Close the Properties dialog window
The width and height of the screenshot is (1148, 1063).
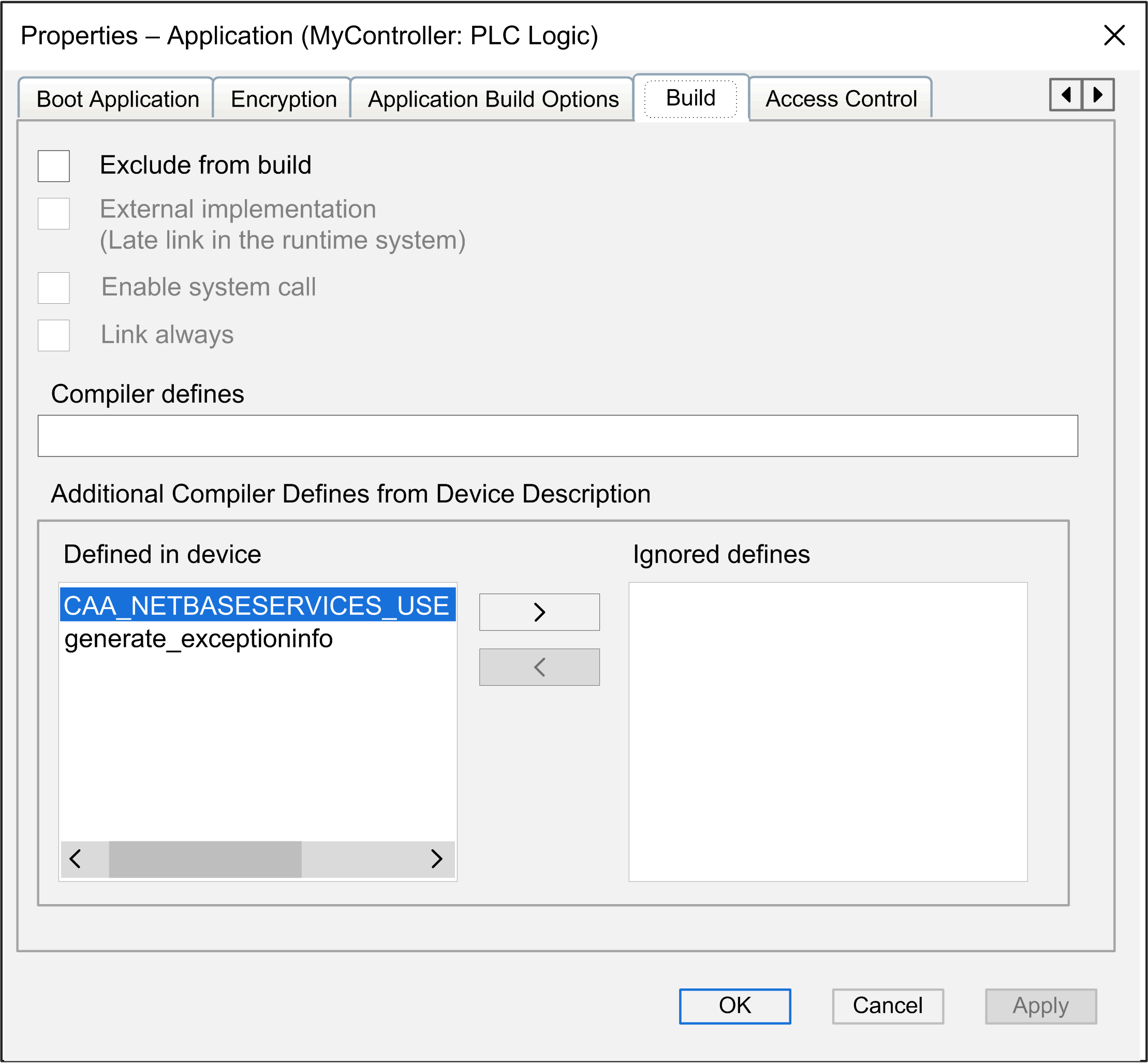[x=1114, y=36]
